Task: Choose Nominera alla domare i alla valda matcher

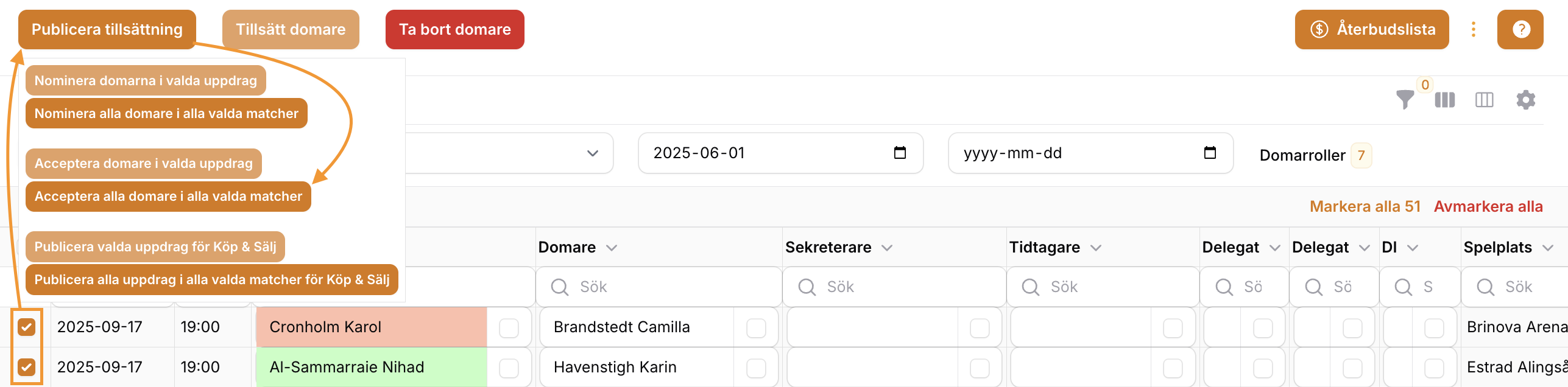Action: pyautogui.click(x=166, y=113)
